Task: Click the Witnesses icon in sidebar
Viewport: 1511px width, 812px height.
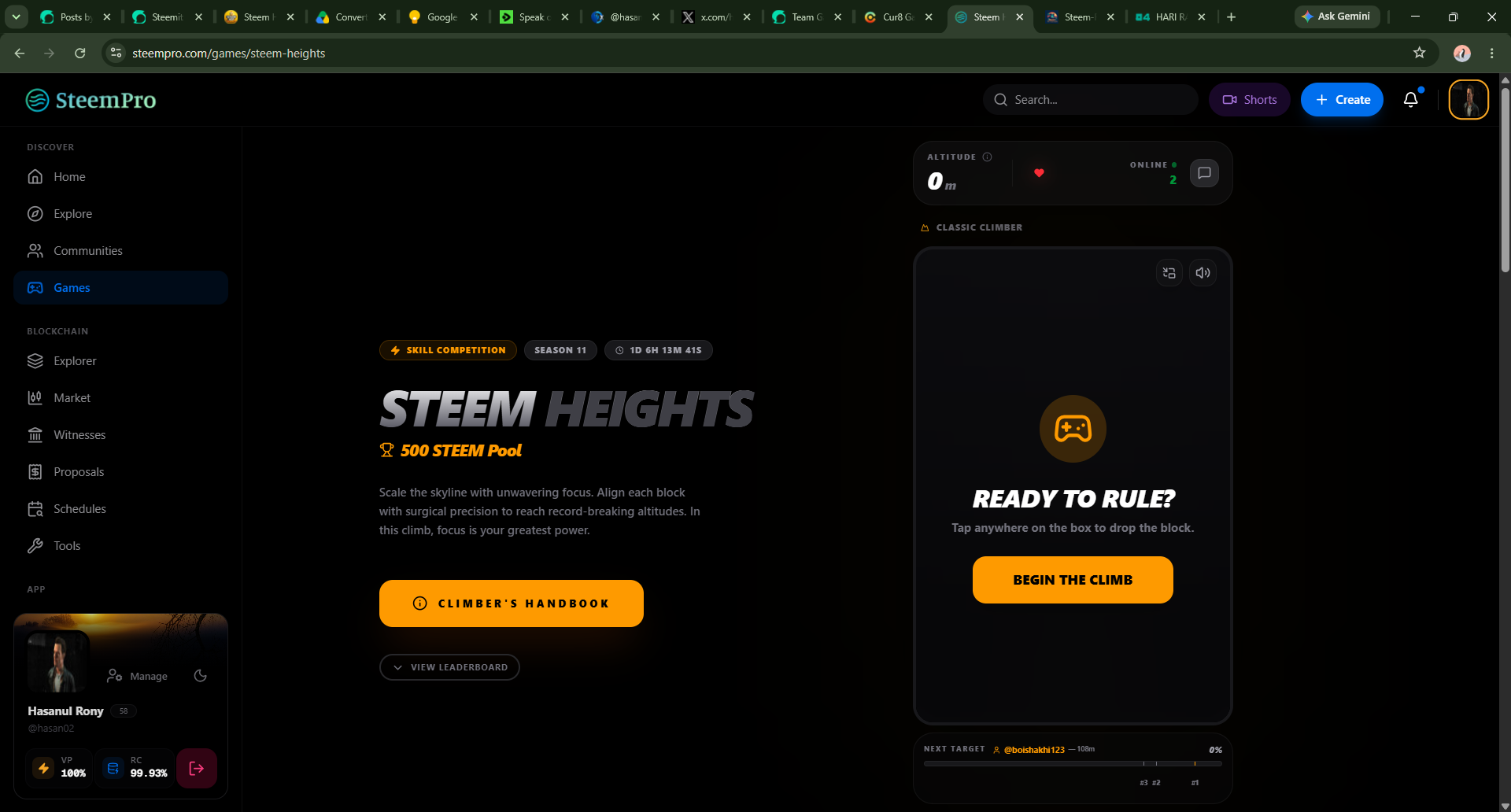Action: point(35,435)
